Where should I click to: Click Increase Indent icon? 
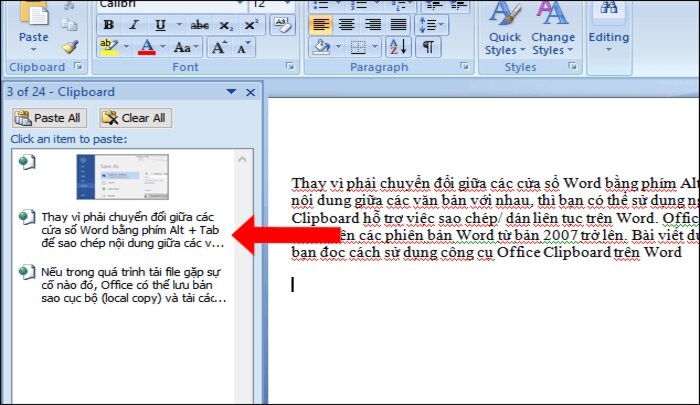point(458,4)
